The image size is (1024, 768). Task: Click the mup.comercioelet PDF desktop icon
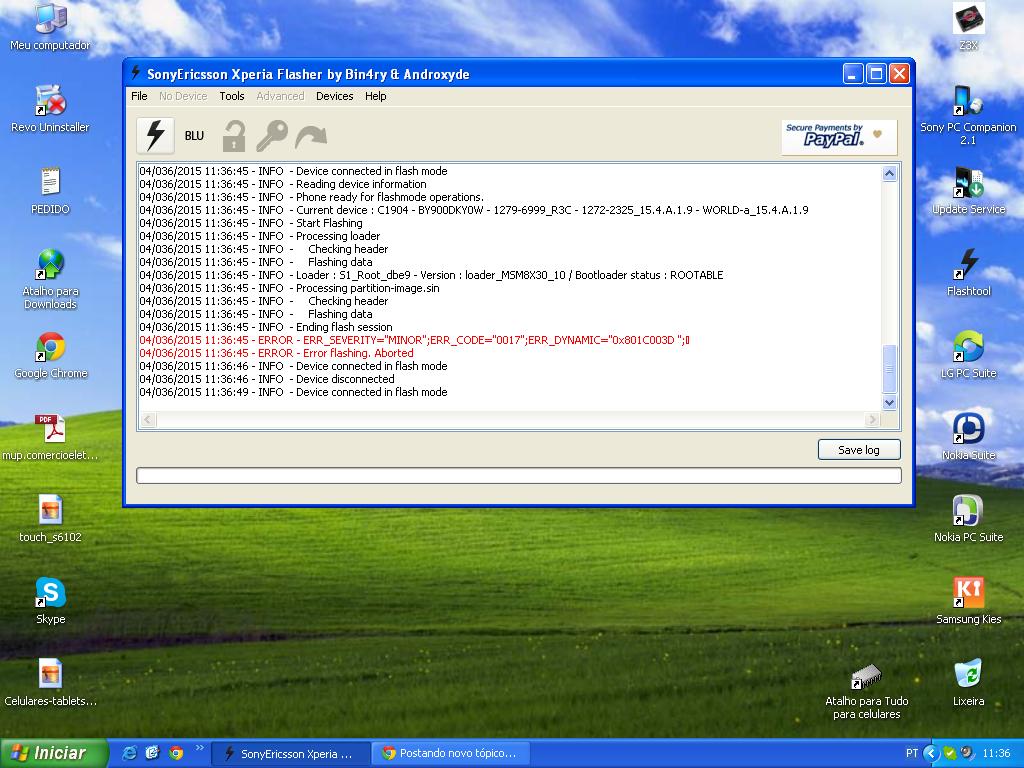pyautogui.click(x=50, y=437)
